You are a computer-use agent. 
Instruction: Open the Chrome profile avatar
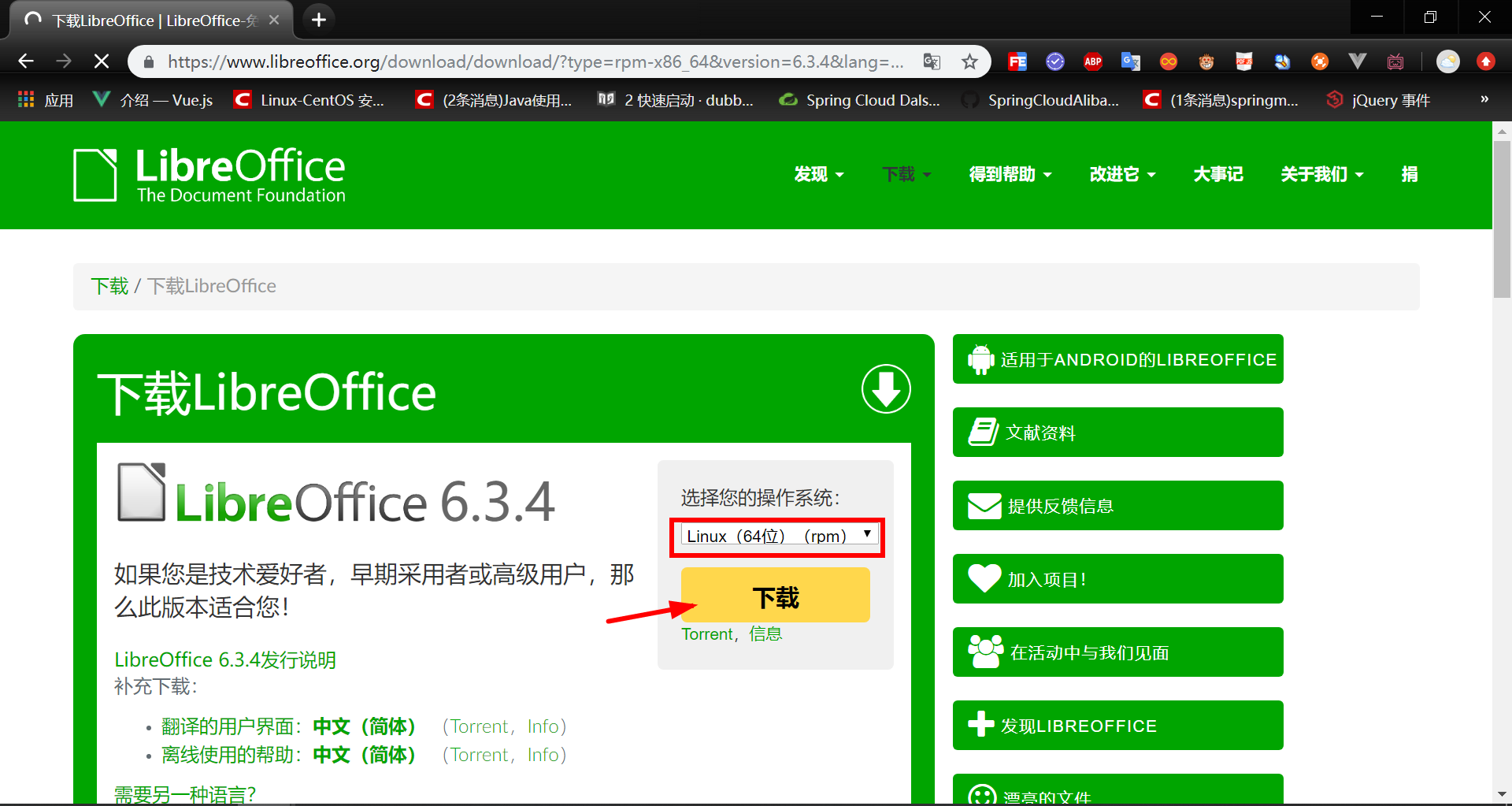(1447, 61)
